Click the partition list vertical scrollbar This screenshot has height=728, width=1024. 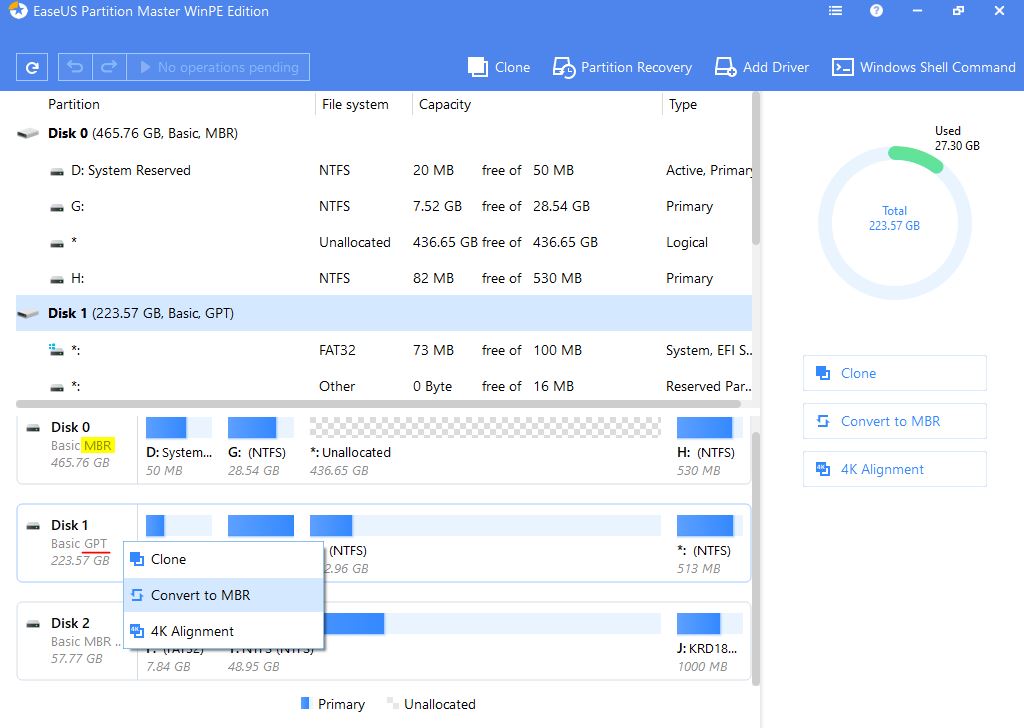coord(756,170)
